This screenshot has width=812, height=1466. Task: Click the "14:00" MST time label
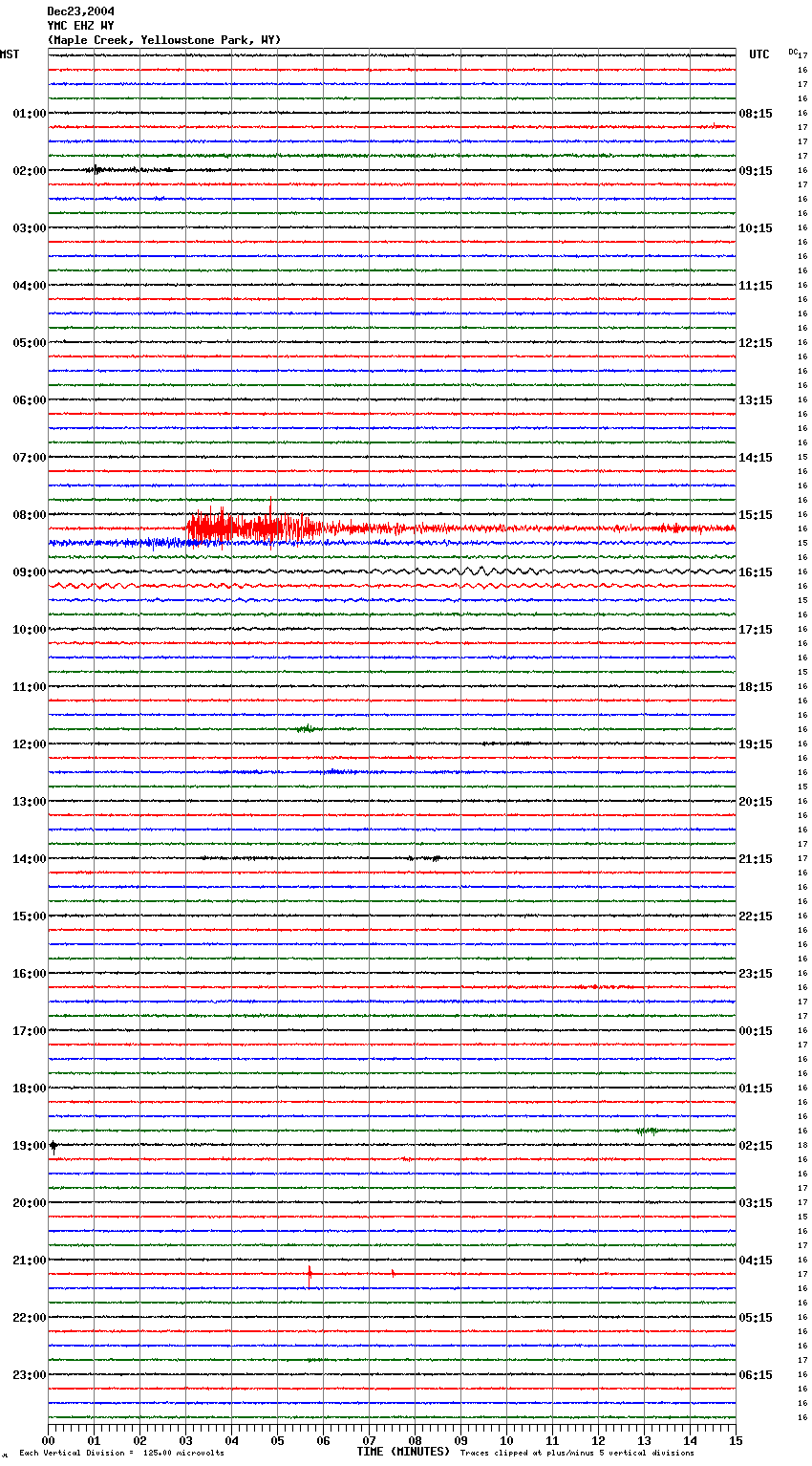30,859
